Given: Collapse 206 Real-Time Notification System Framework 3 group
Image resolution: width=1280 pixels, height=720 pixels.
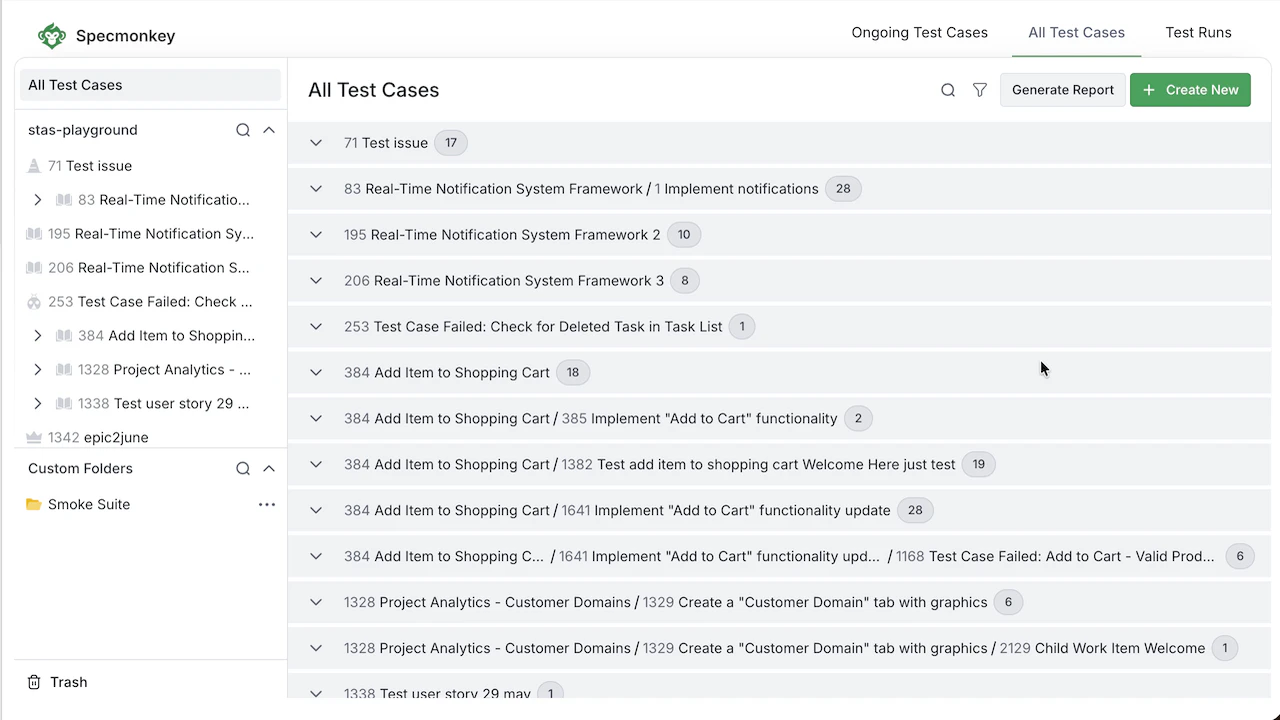Looking at the screenshot, I should tap(316, 281).
